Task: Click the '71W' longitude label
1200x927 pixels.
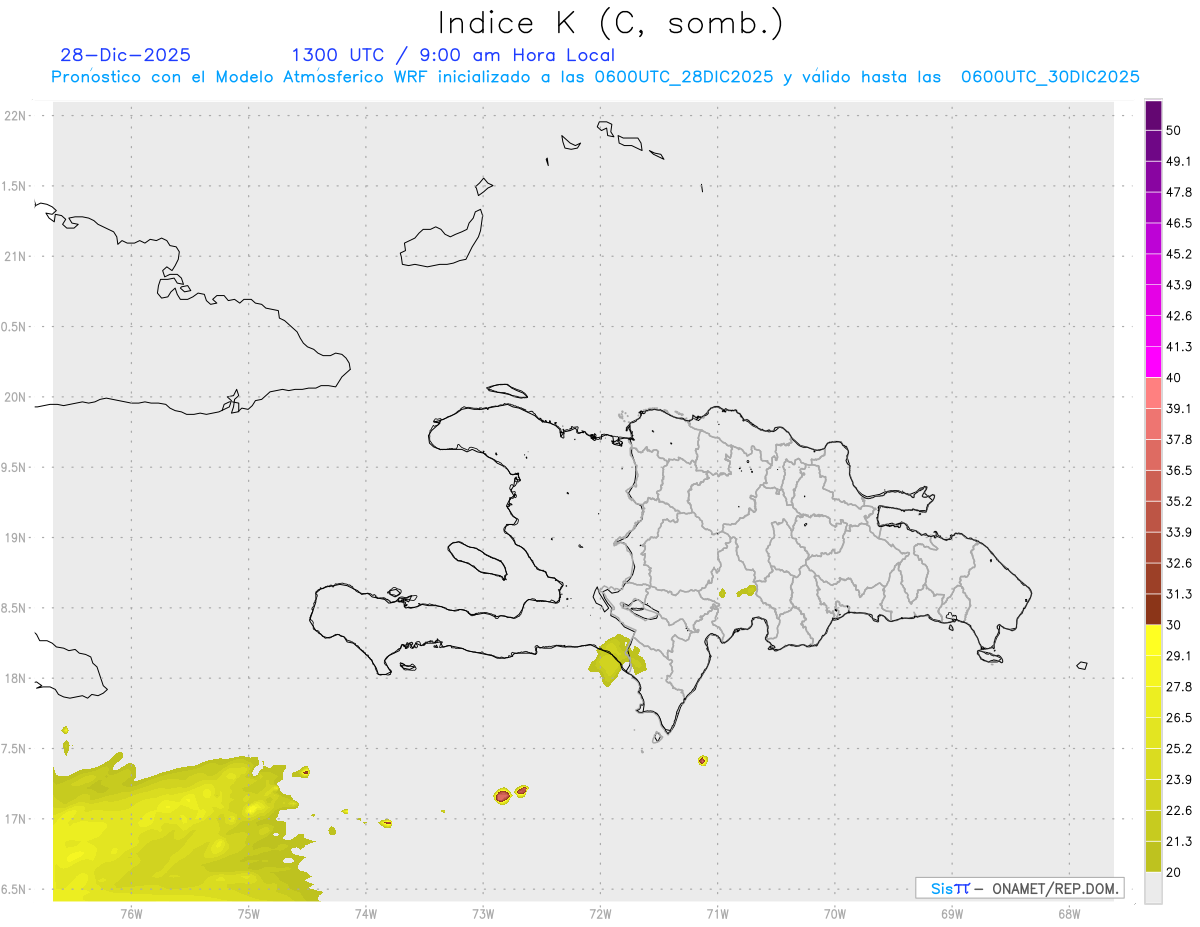Action: pyautogui.click(x=717, y=913)
